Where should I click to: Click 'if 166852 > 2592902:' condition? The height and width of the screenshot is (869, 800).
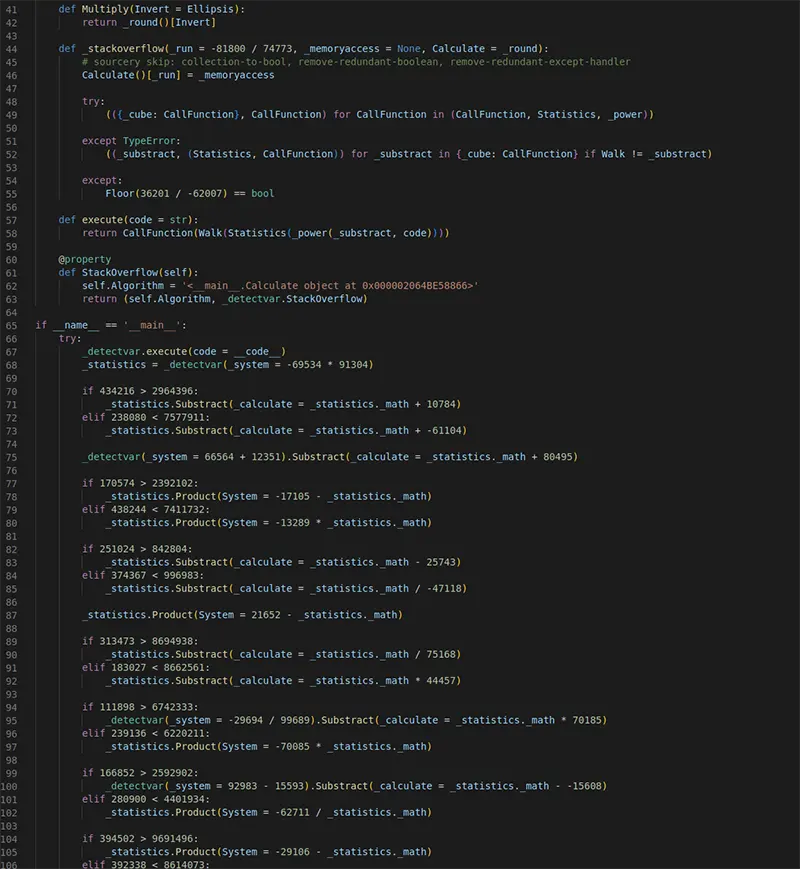click(x=140, y=773)
